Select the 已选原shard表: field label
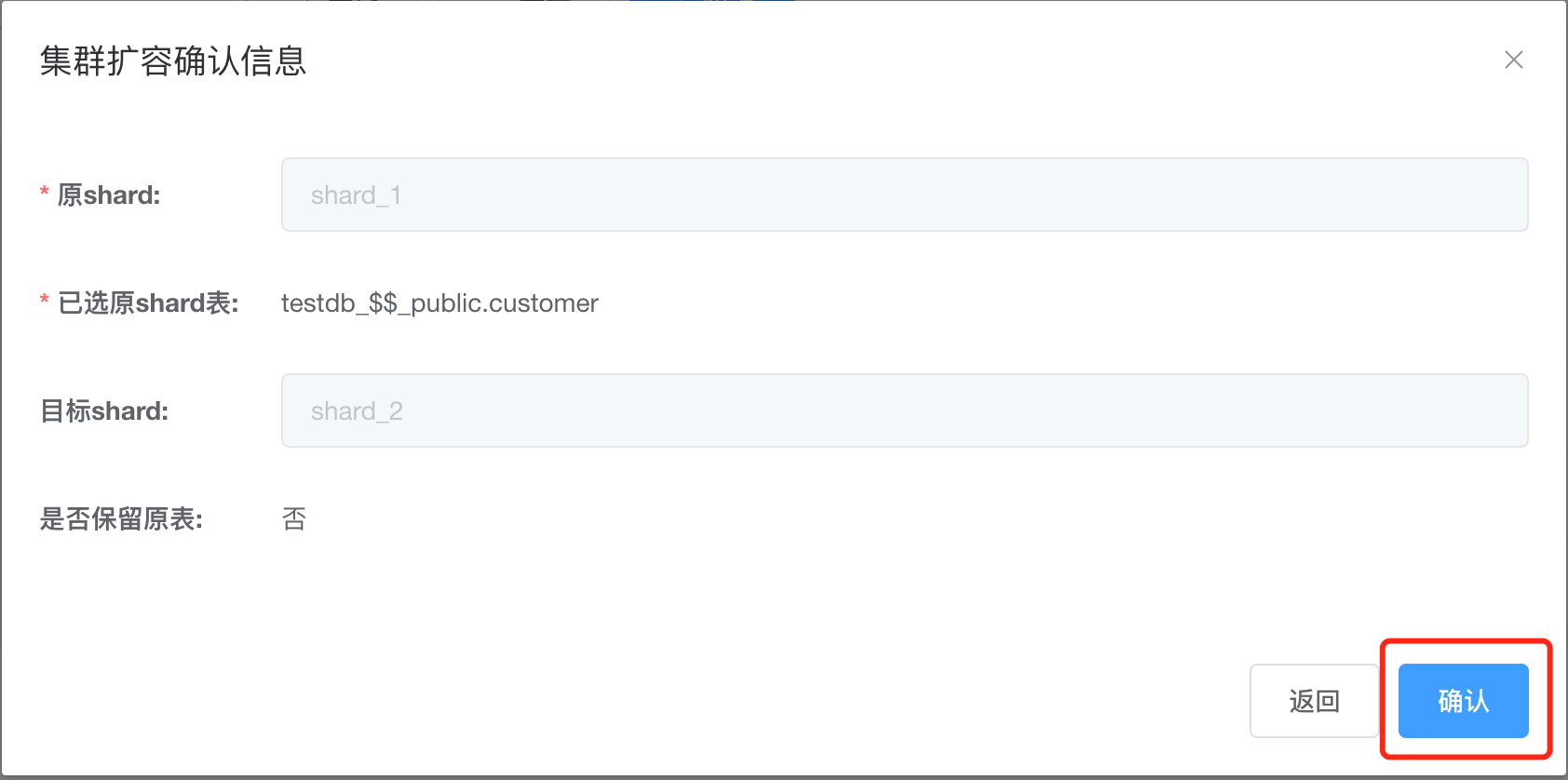 coord(148,303)
